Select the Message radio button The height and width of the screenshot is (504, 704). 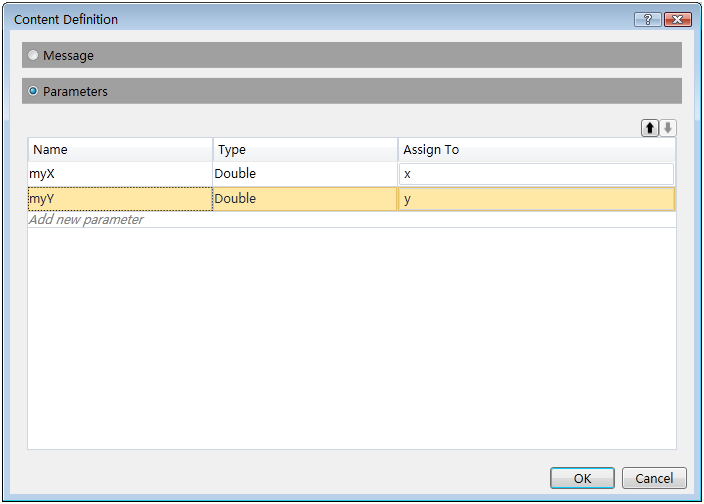pyautogui.click(x=33, y=55)
